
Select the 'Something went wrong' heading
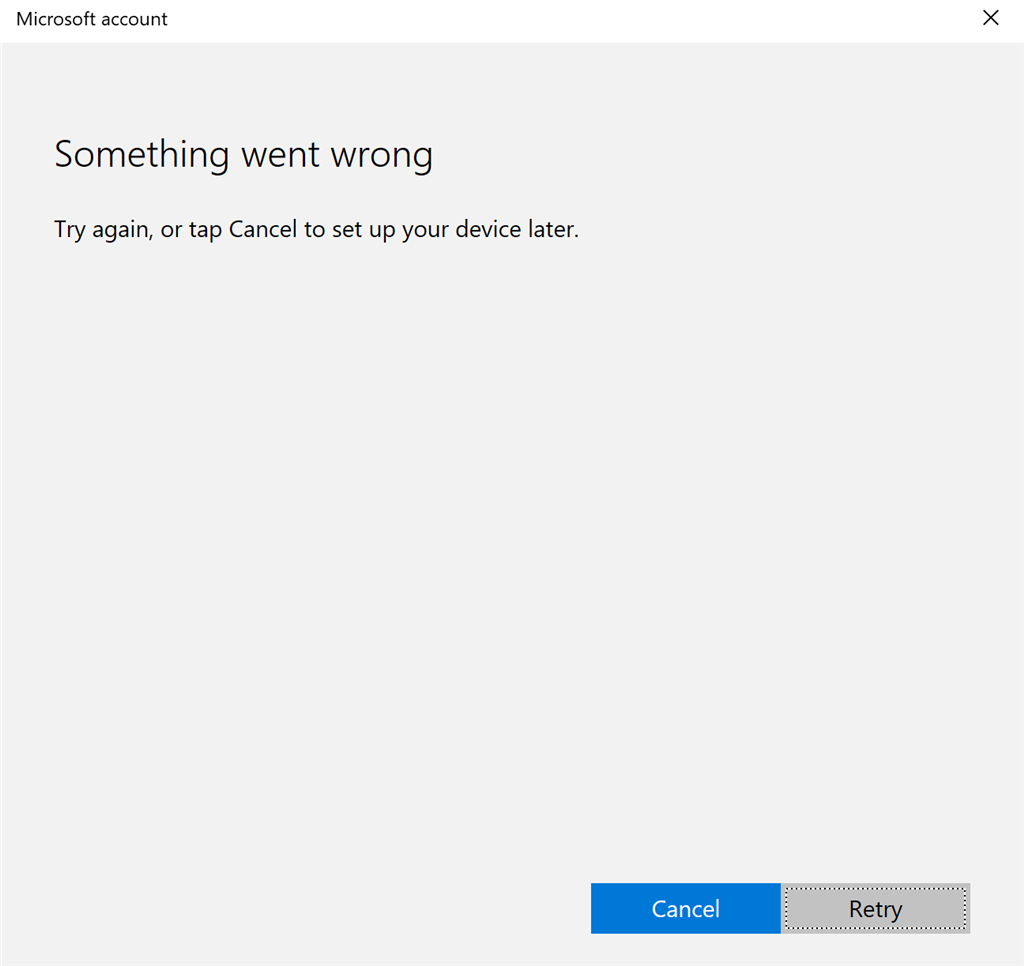pyautogui.click(x=244, y=155)
